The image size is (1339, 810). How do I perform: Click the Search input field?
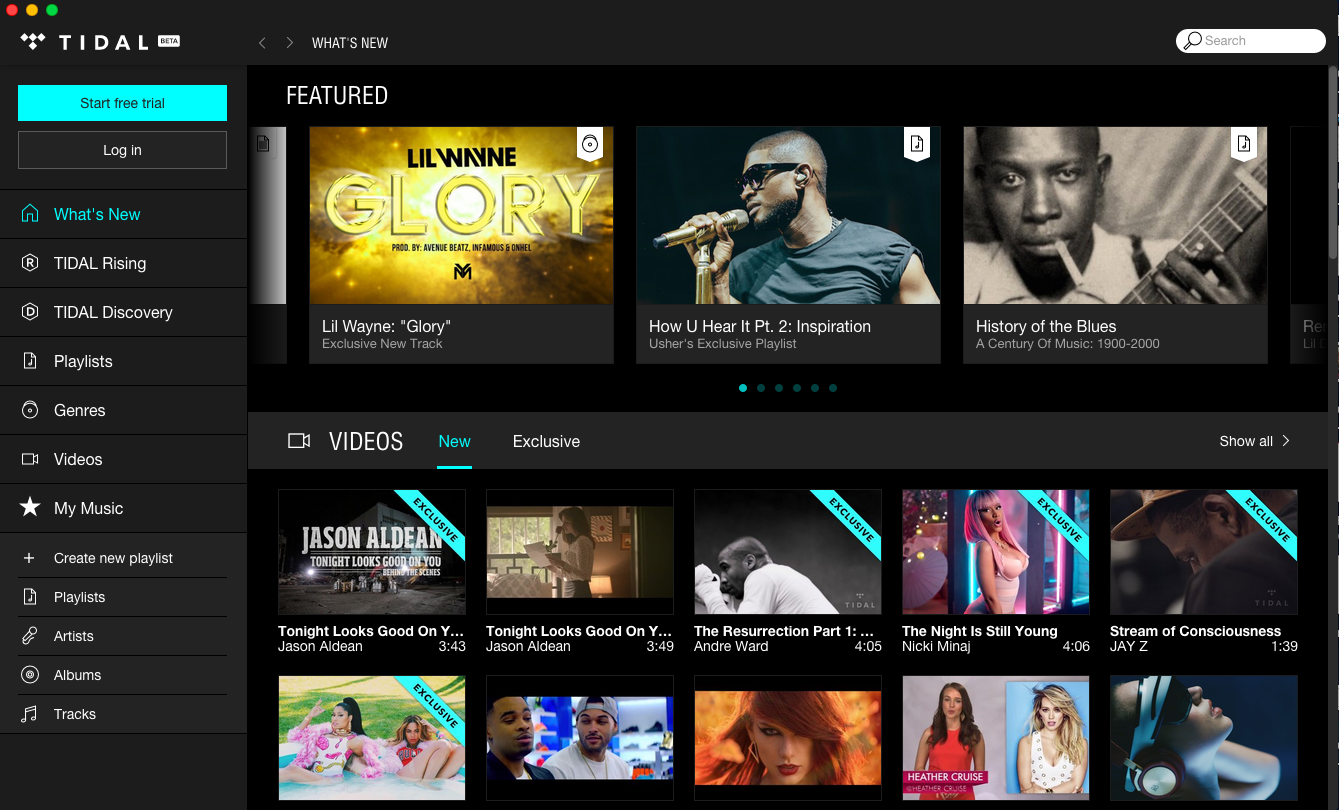coord(1251,41)
